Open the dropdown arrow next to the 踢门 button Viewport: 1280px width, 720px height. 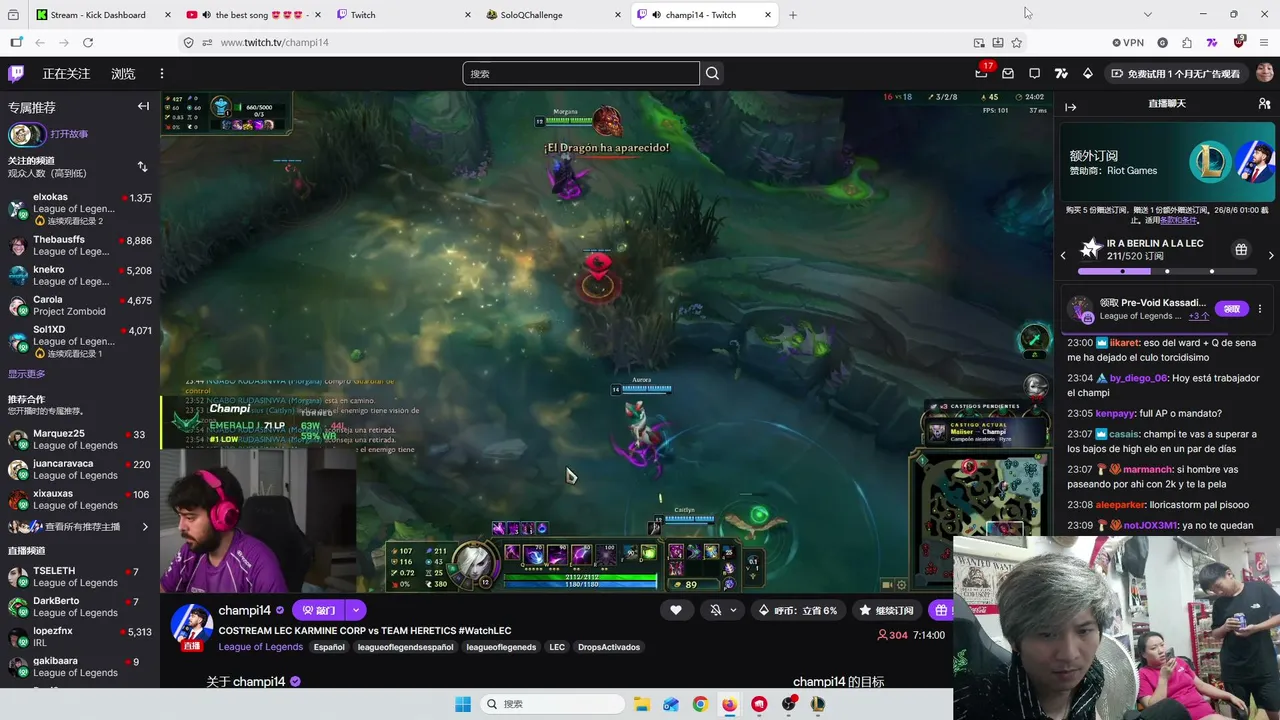click(x=355, y=610)
